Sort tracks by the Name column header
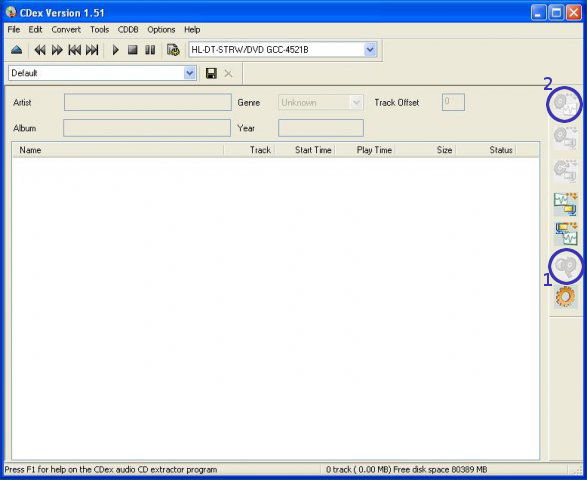 tap(118, 150)
